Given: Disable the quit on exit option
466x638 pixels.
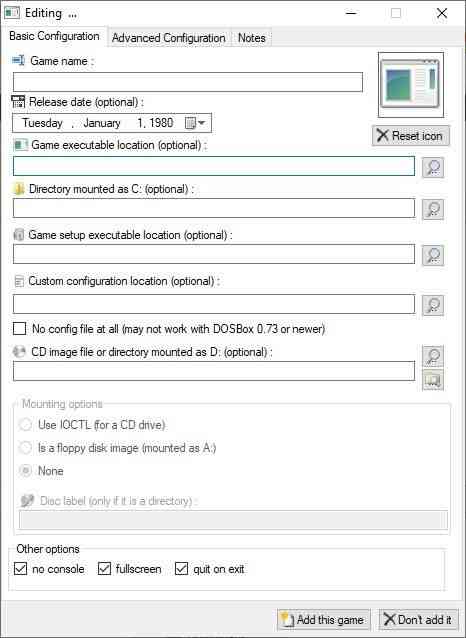Looking at the screenshot, I should [x=182, y=568].
